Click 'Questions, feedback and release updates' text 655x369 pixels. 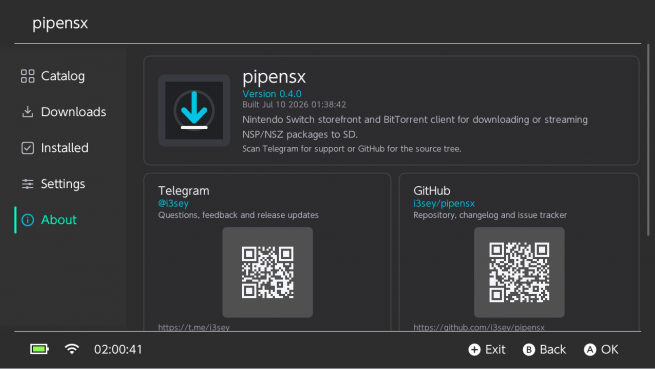(x=238, y=215)
